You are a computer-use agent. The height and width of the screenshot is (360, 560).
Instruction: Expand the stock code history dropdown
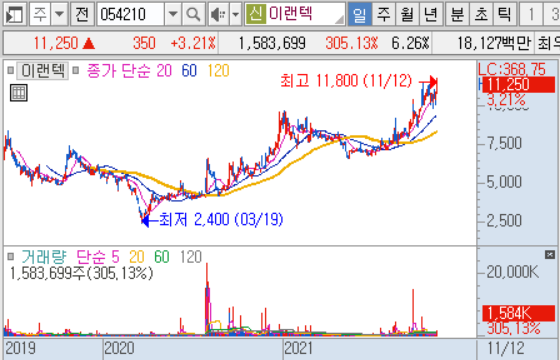(x=173, y=14)
